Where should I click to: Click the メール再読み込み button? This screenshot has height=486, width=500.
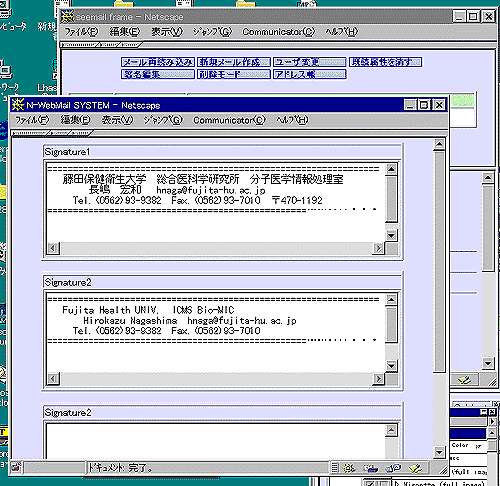click(x=158, y=62)
